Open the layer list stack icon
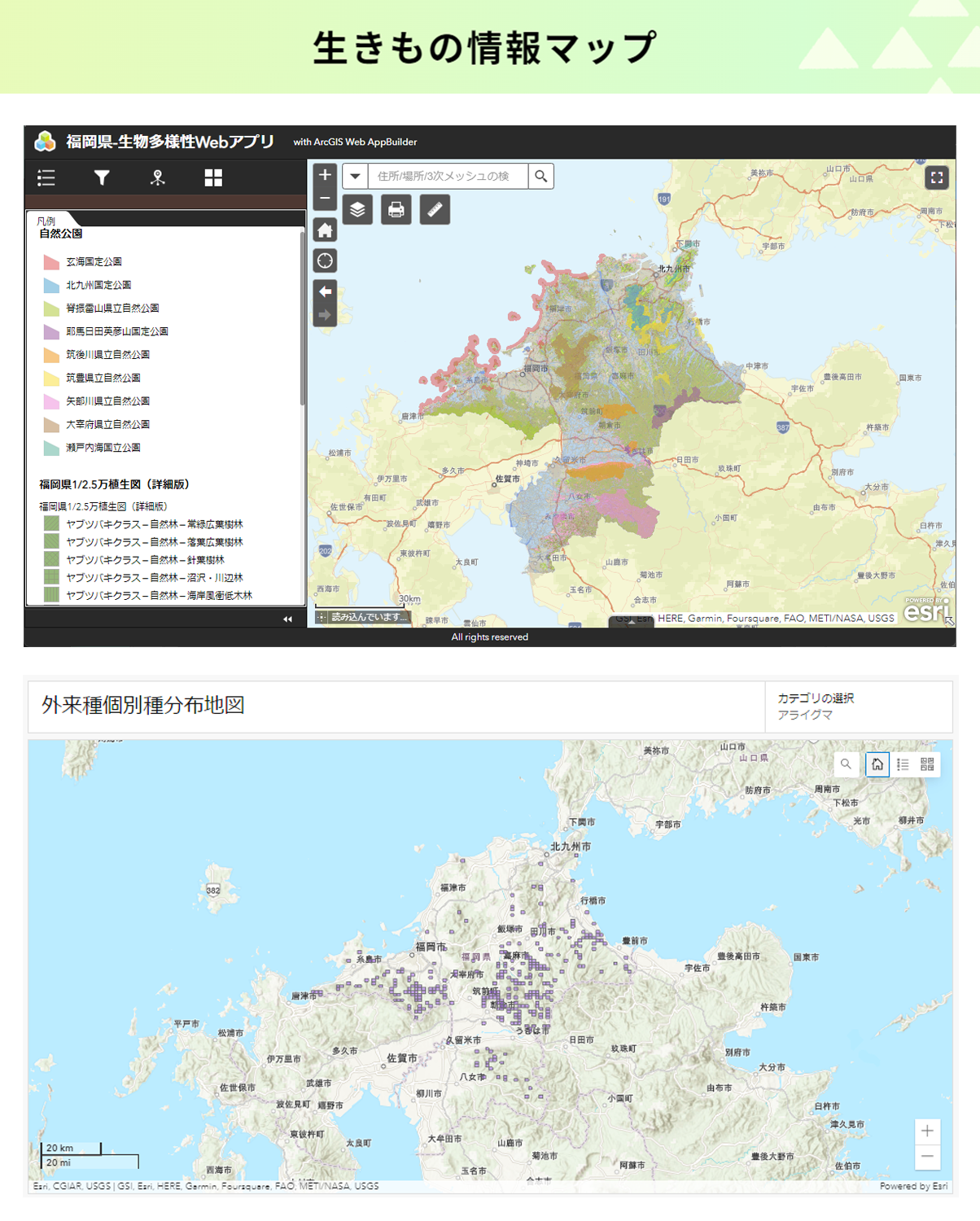 [x=357, y=210]
